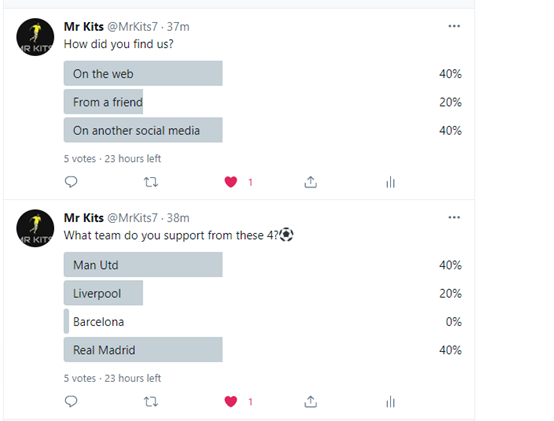The image size is (554, 421).
Task: Share the team support poll tweet
Action: (x=311, y=402)
